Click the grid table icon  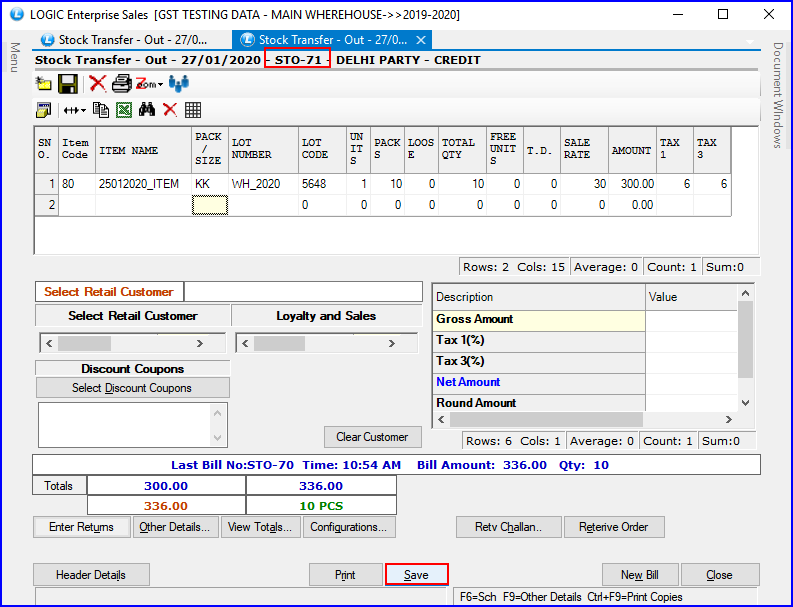(193, 110)
